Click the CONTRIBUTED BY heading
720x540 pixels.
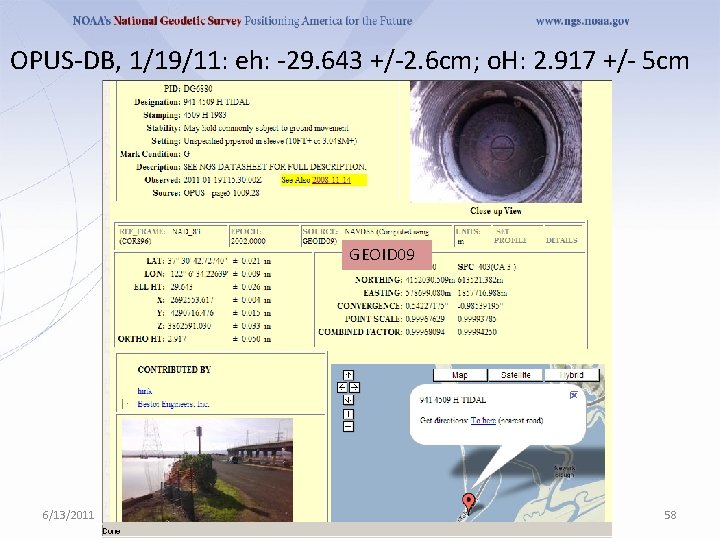point(174,370)
